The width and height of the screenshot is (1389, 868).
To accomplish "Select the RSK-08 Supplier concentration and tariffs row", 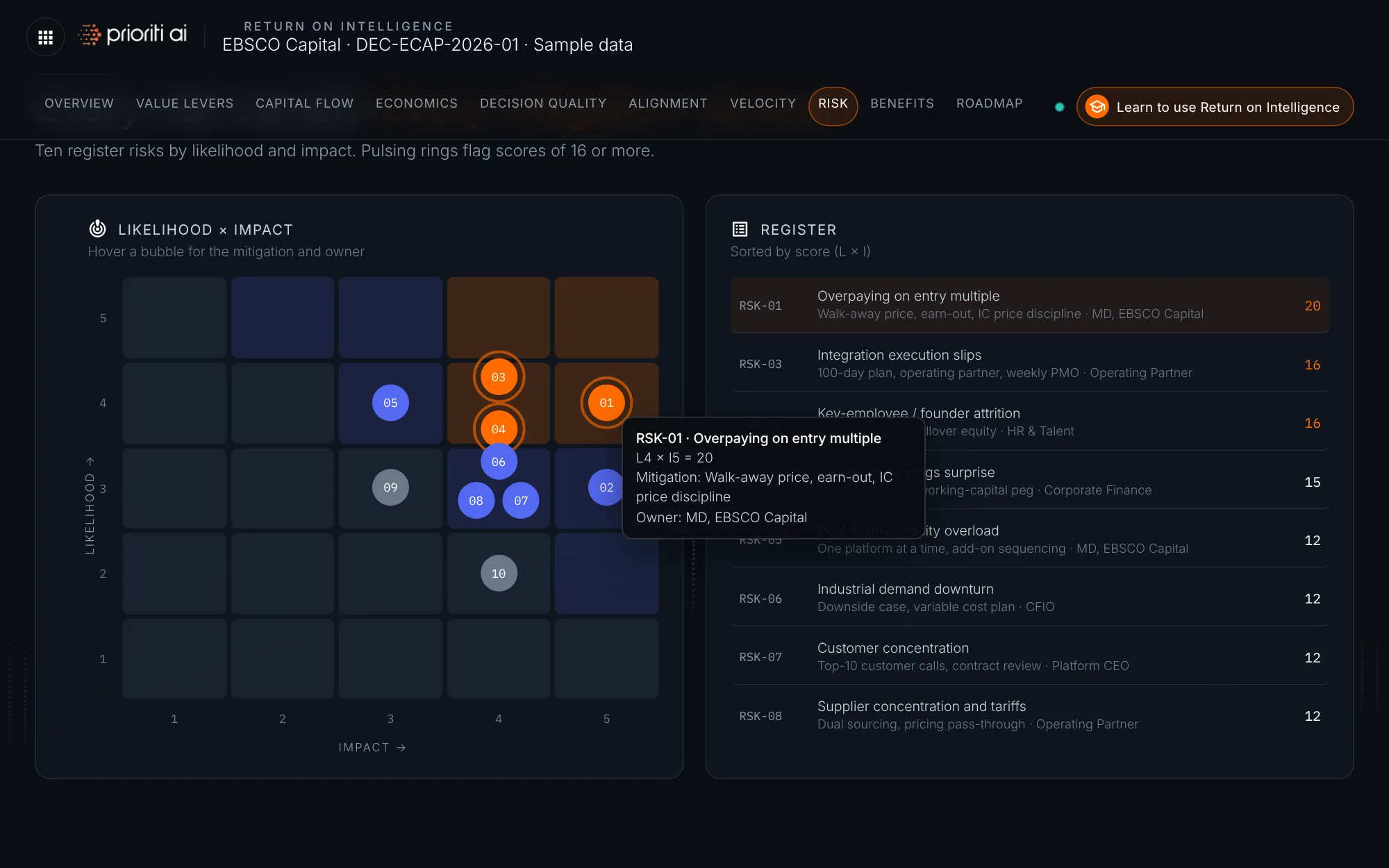I will [x=1030, y=715].
